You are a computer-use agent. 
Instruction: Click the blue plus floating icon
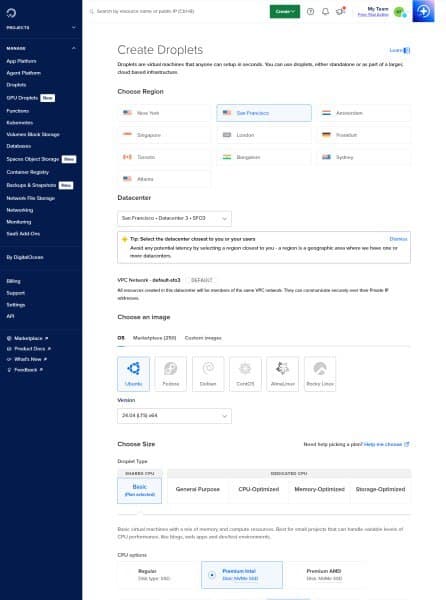[x=423, y=11]
